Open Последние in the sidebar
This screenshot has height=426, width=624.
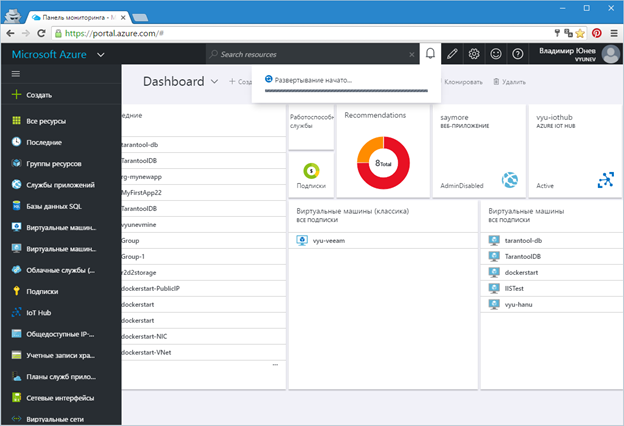tap(61, 142)
